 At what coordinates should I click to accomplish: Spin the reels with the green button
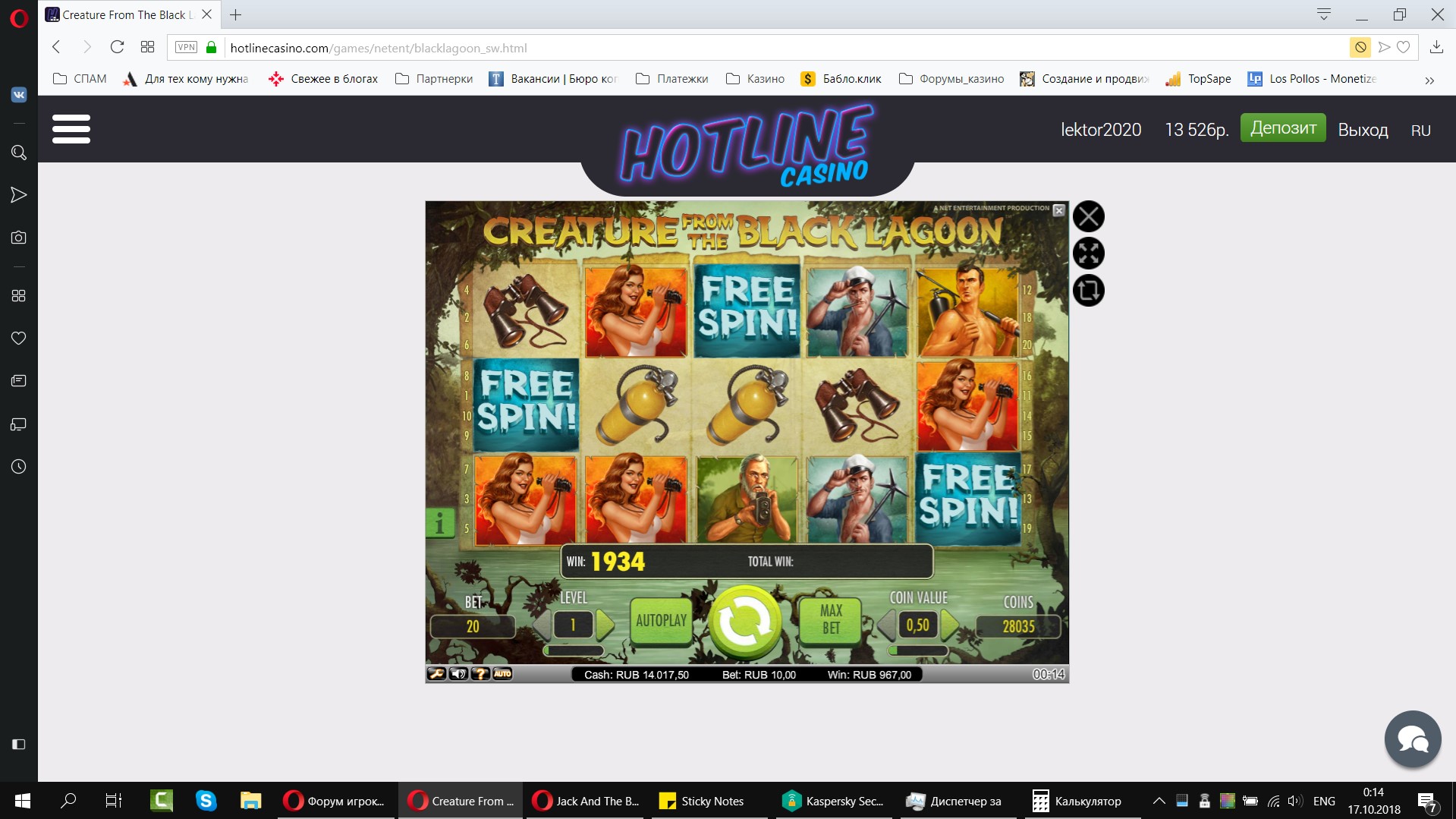point(745,622)
